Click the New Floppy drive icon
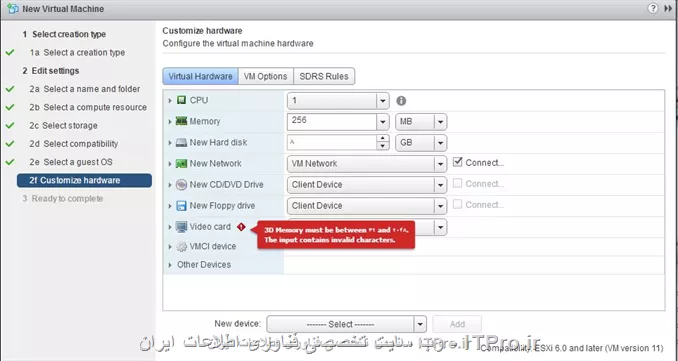678x361 pixels. [x=182, y=206]
